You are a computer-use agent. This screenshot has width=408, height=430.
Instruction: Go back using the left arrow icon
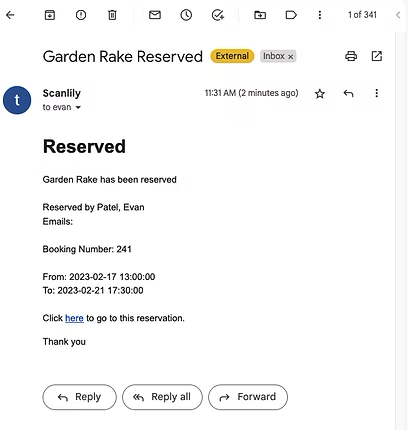coord(10,15)
